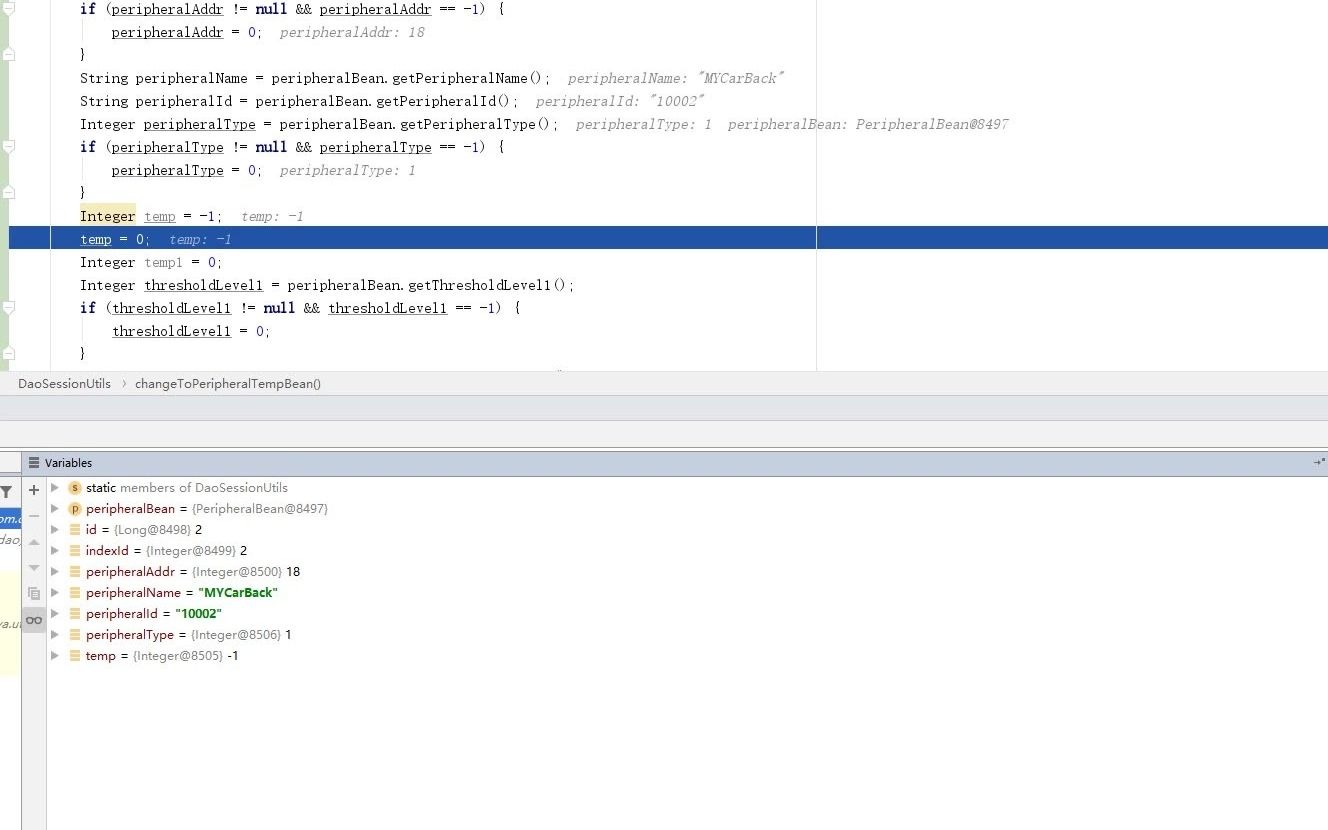The width and height of the screenshot is (1328, 830).
Task: Select the 'peripheralAddr = {Integer@8500} 18' row text
Action: tap(193, 572)
